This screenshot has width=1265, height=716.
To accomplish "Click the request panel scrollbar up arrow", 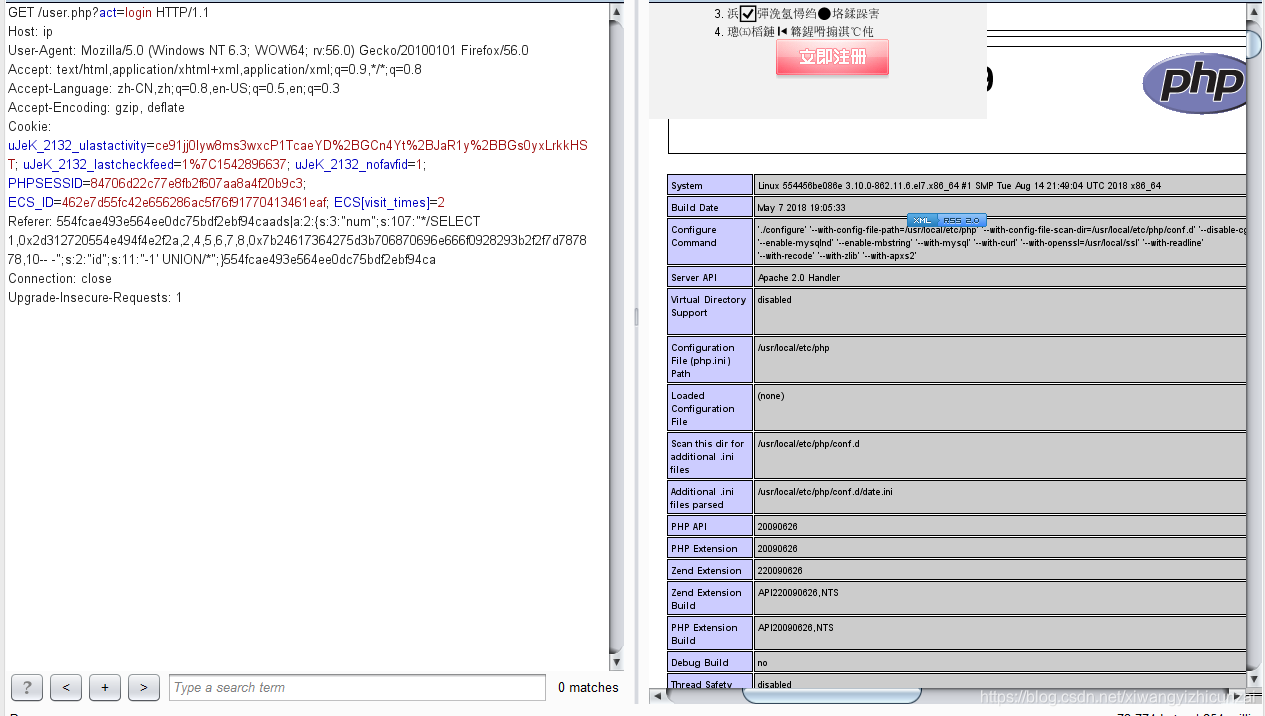I will (x=617, y=12).
